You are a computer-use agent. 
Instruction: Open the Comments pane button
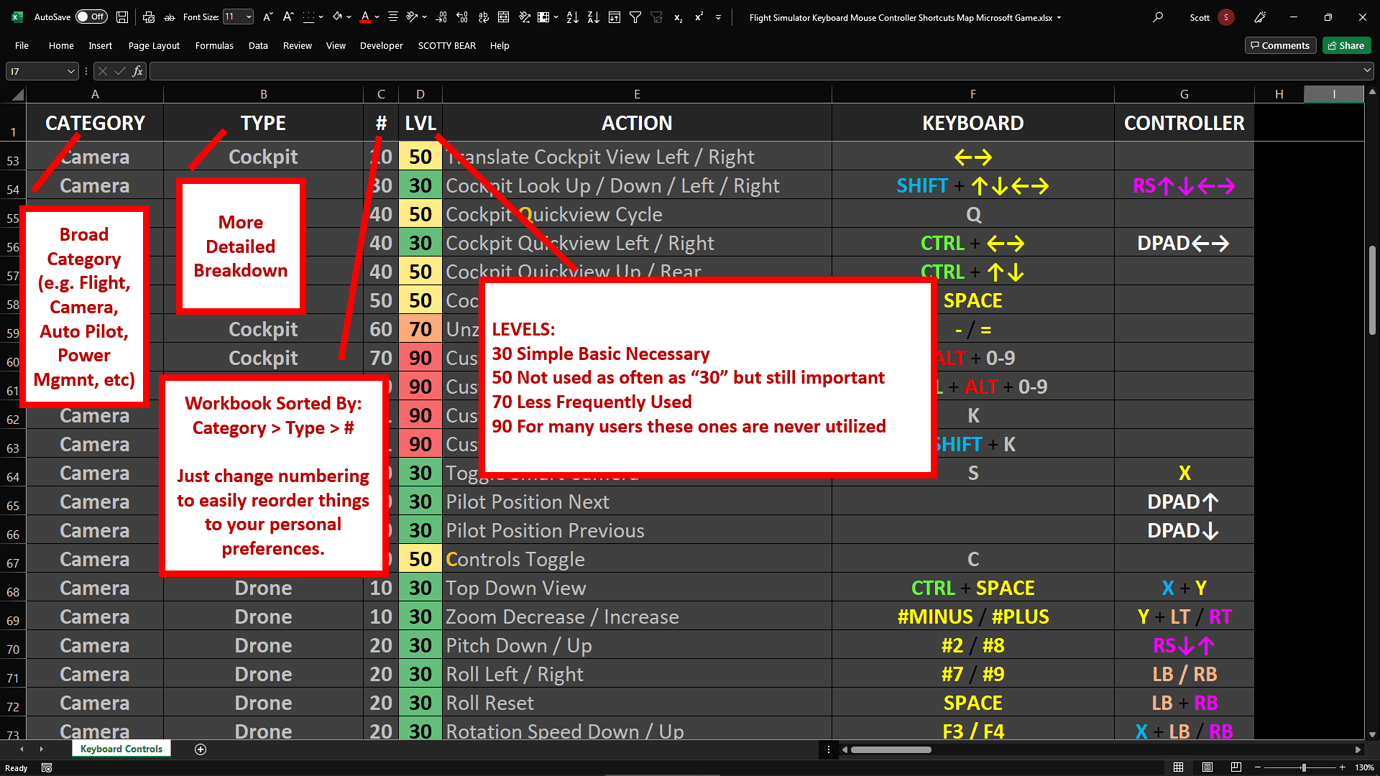pyautogui.click(x=1280, y=45)
